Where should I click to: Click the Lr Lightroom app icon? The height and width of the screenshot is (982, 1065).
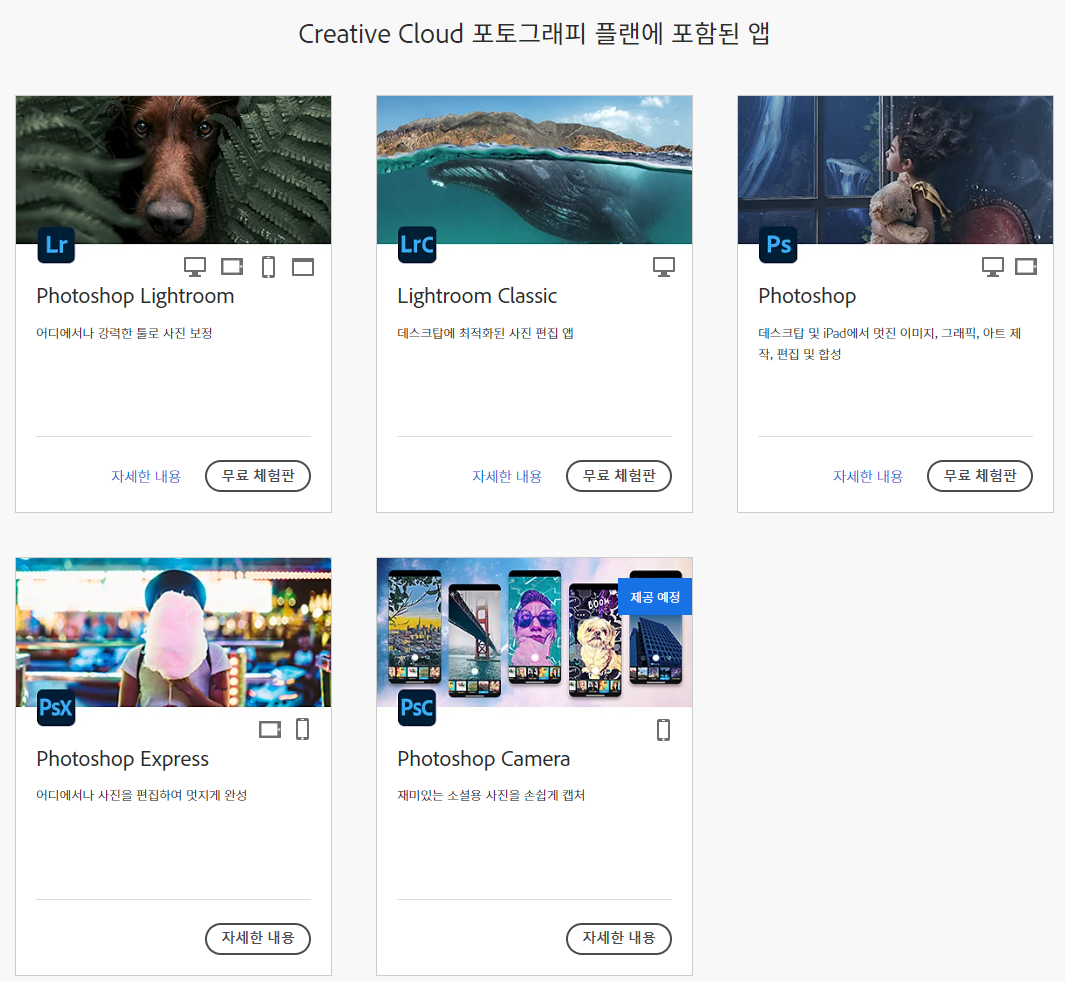pyautogui.click(x=56, y=244)
